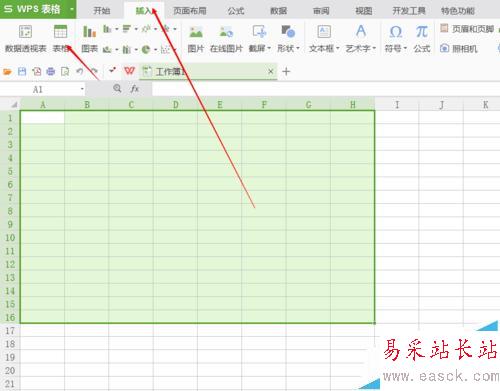The width and height of the screenshot is (500, 391).
Task: Expand the WPS 表格 application menu arrow
Action: point(71,9)
